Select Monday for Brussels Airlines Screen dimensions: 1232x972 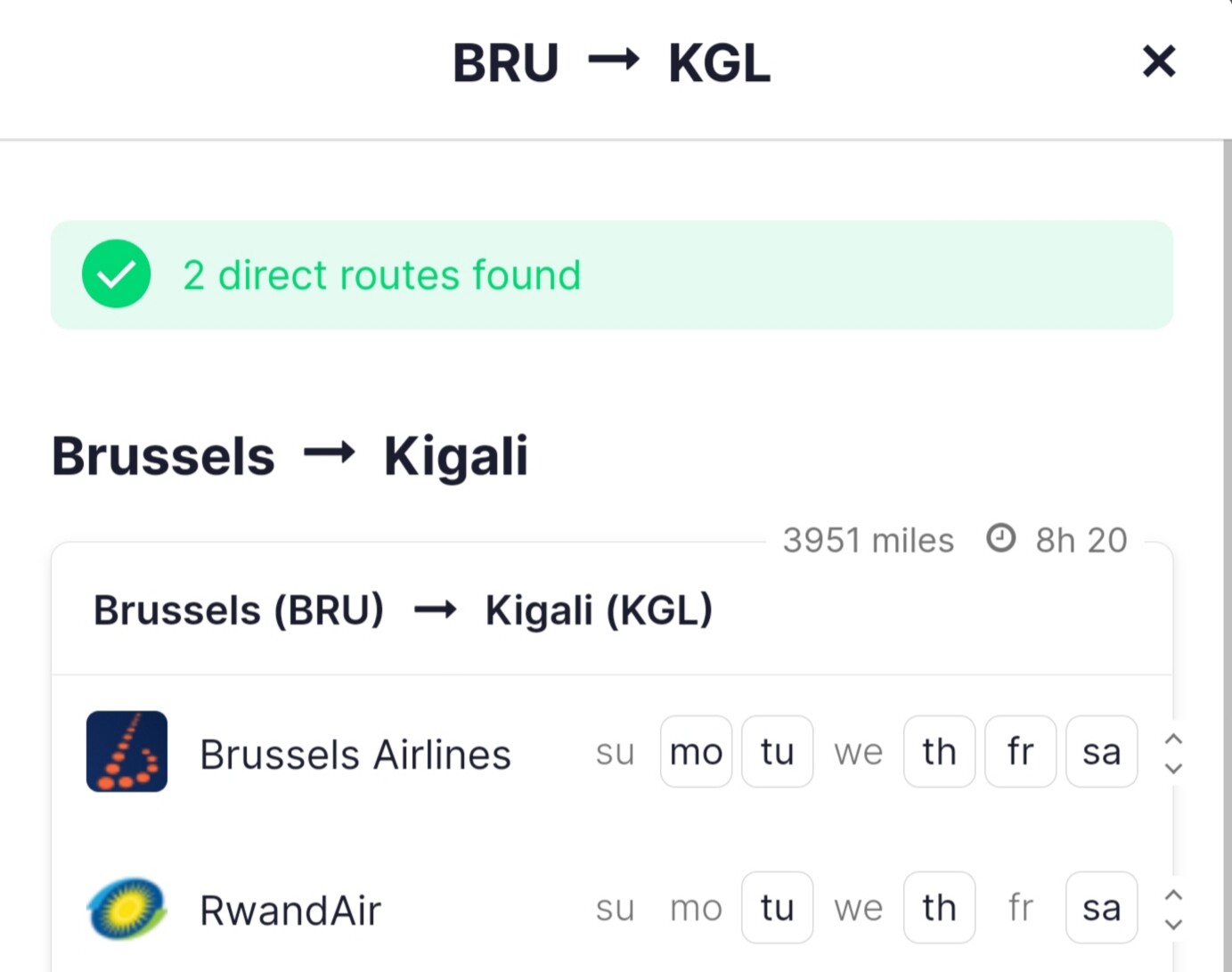click(696, 752)
